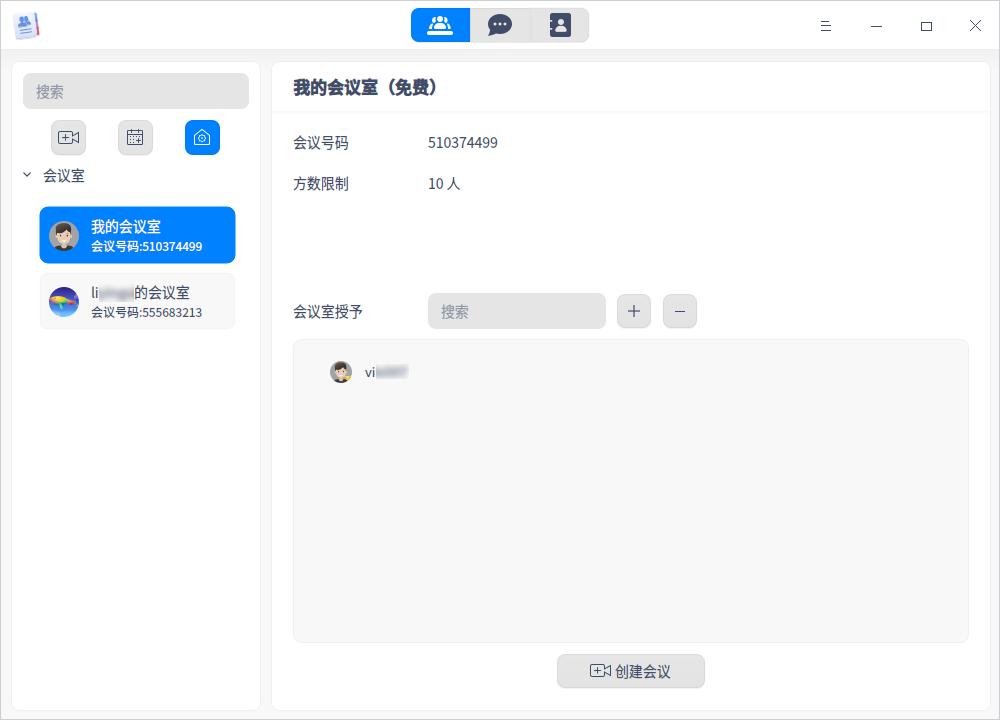Click the 创建会议 button
This screenshot has height=720, width=1000.
pos(631,671)
